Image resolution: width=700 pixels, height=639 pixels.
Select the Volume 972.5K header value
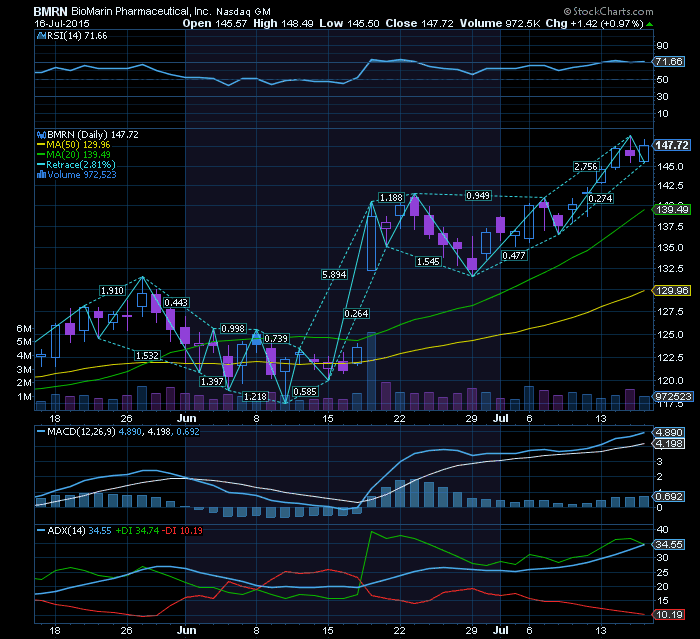(x=500, y=23)
